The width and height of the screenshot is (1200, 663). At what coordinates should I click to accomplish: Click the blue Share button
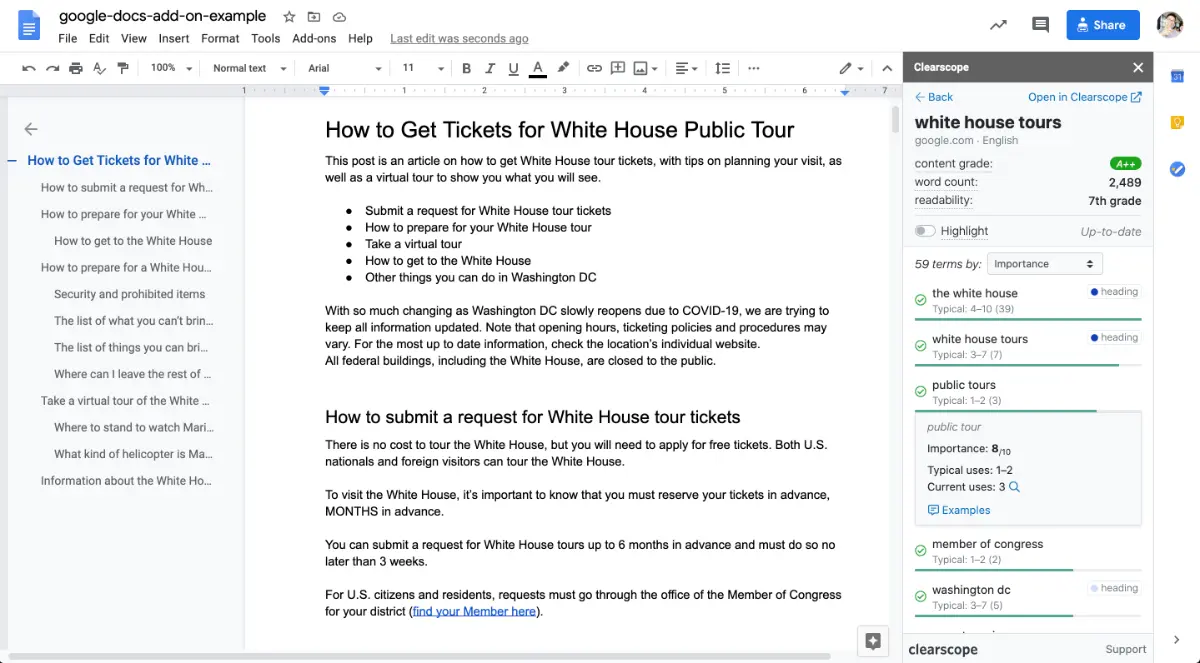(1103, 25)
